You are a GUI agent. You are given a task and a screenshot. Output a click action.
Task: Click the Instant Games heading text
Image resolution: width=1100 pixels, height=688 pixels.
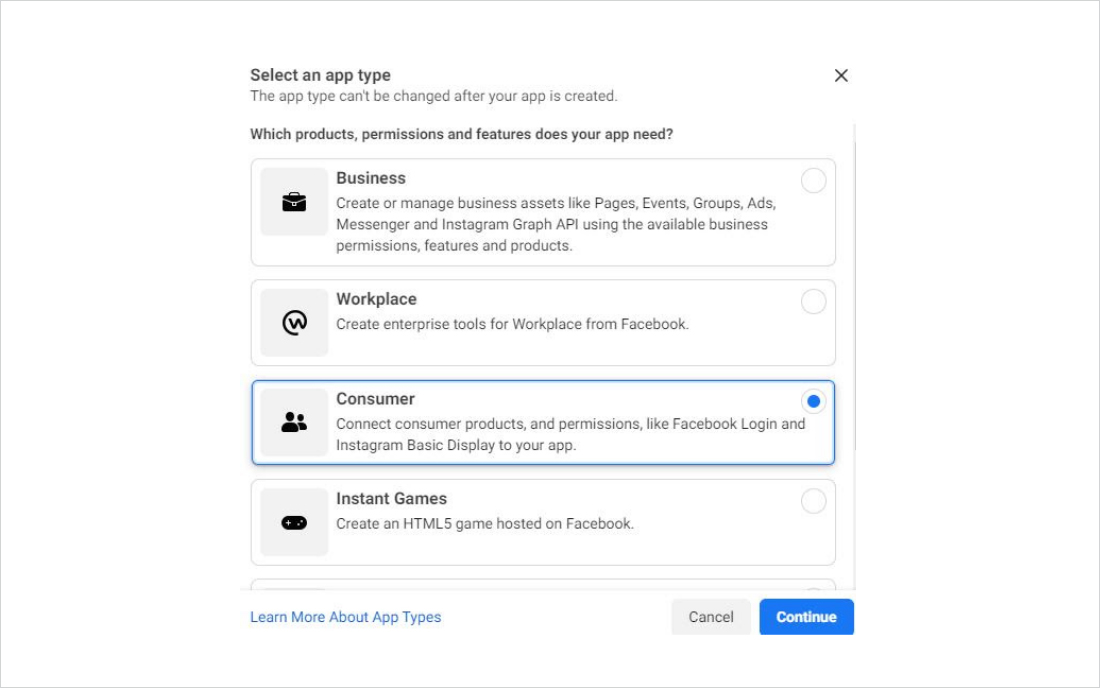click(391, 499)
